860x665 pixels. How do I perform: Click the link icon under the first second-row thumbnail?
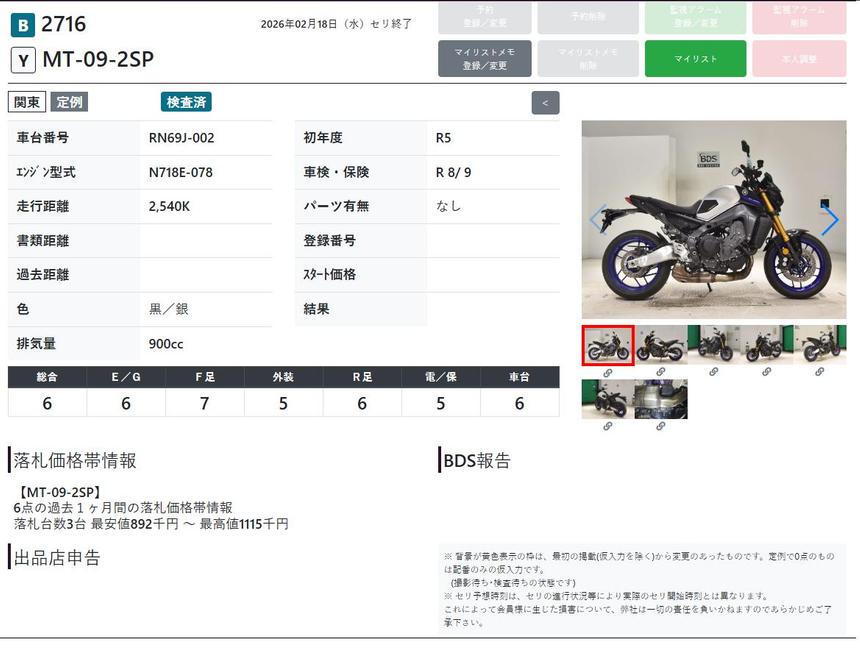[607, 426]
